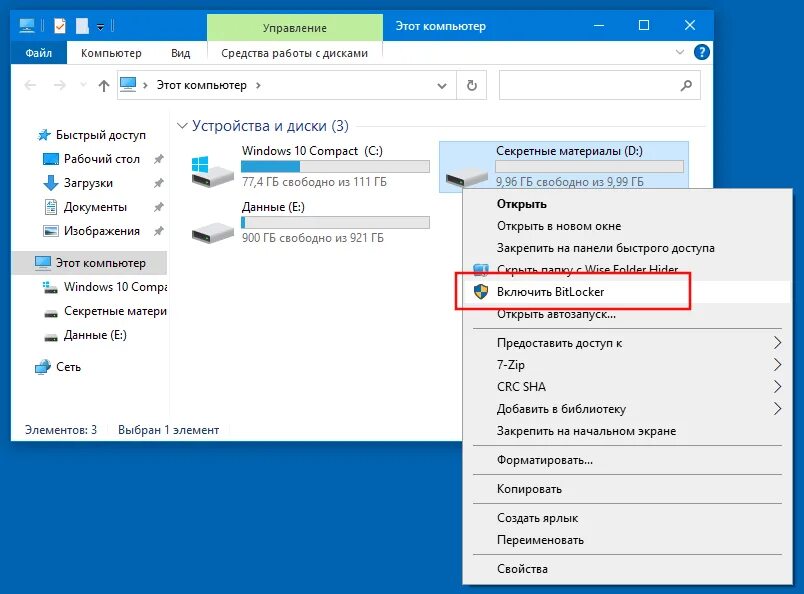
Task: Click the search magnifier icon
Action: [x=686, y=85]
